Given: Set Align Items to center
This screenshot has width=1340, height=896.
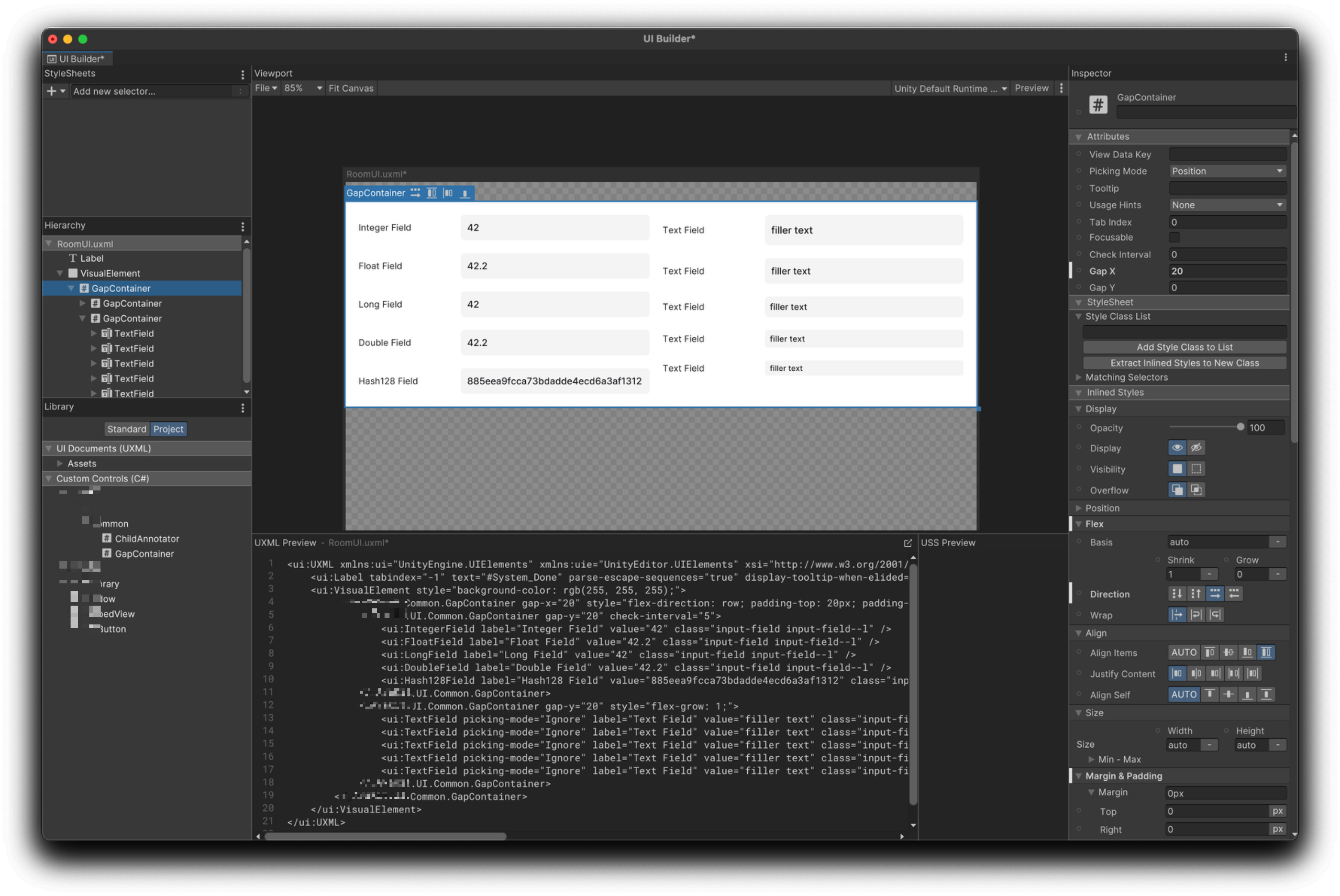Looking at the screenshot, I should coord(1228,653).
